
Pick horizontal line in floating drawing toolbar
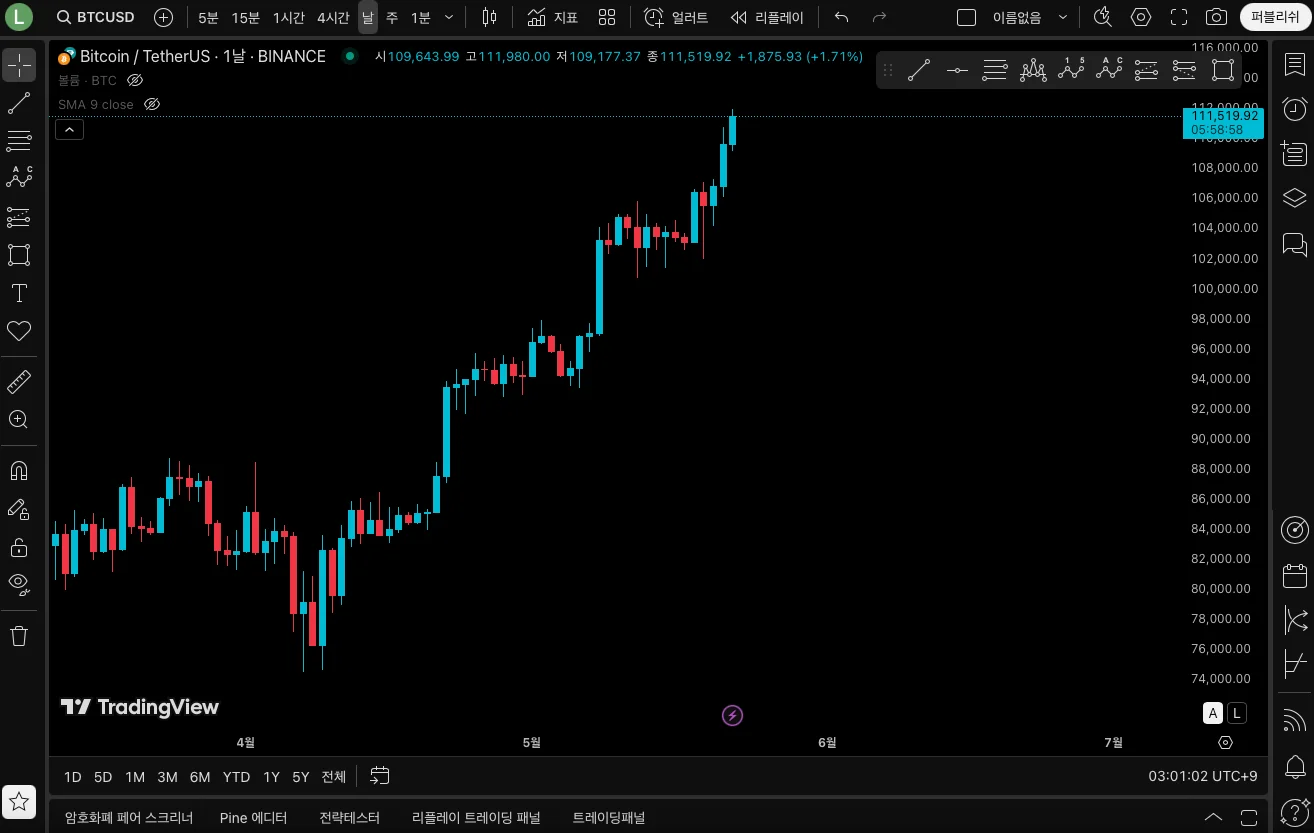957,70
